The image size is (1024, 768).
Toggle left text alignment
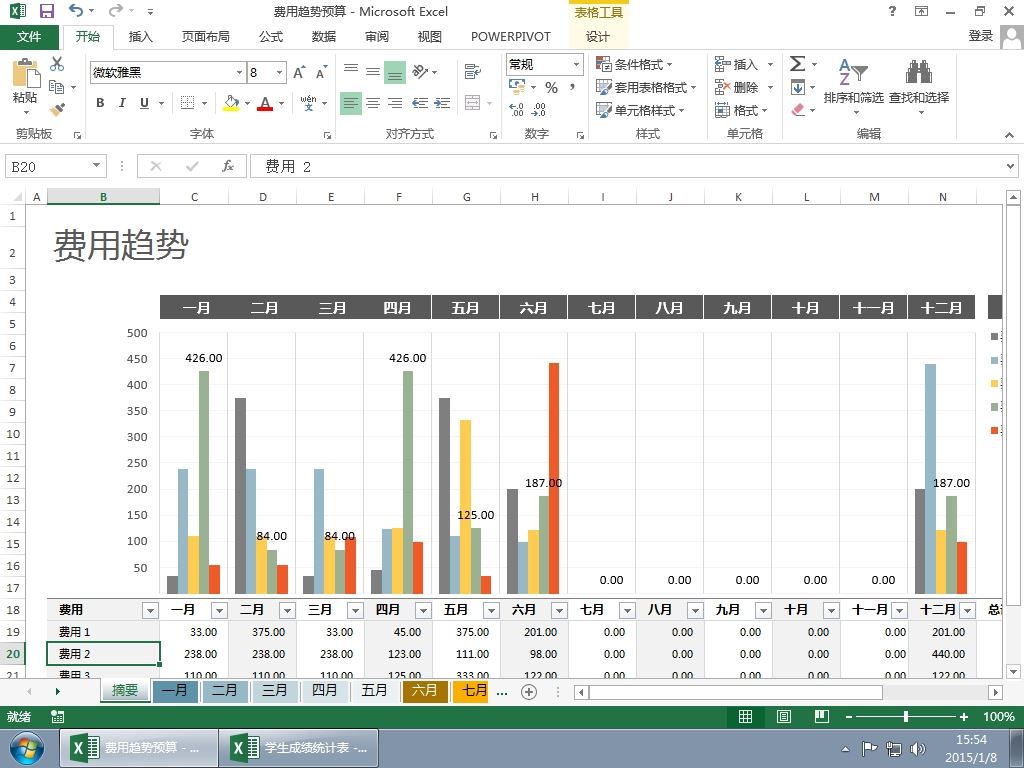[x=351, y=103]
